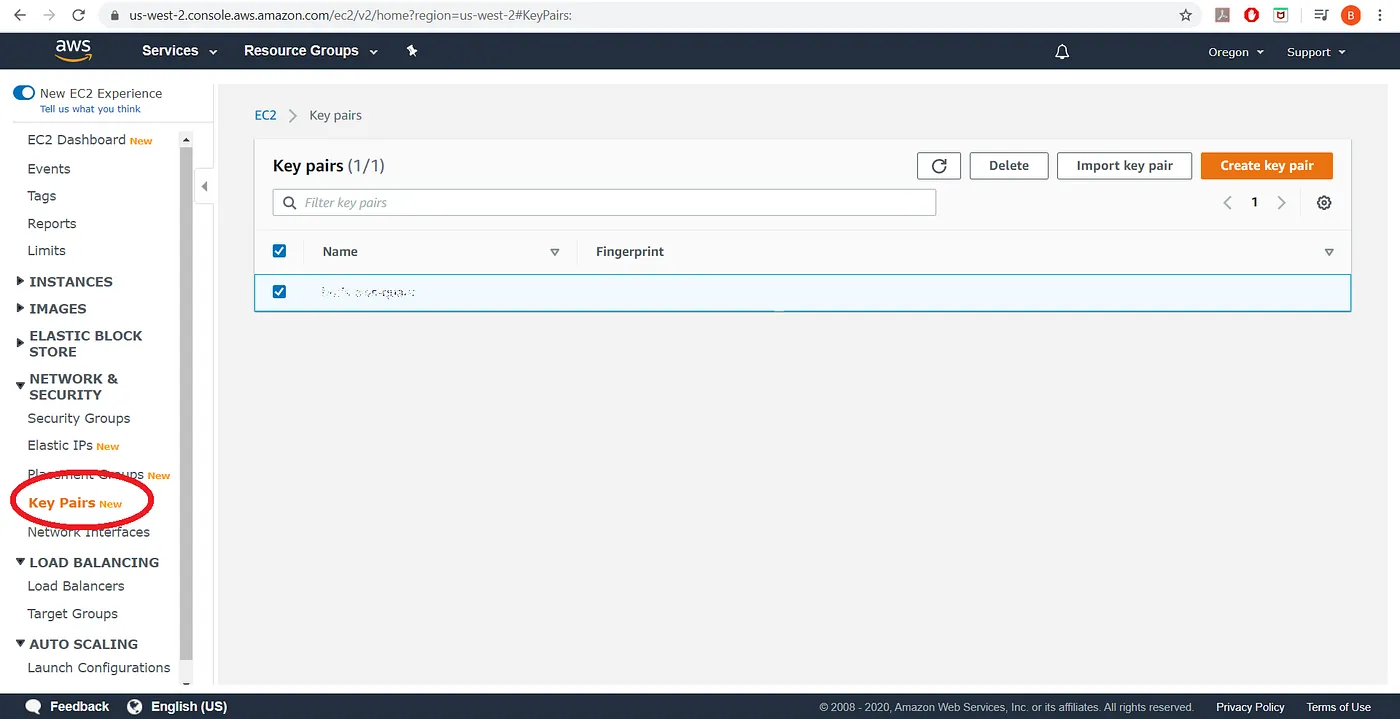
Task: Click the browser back arrow
Action: point(19,15)
